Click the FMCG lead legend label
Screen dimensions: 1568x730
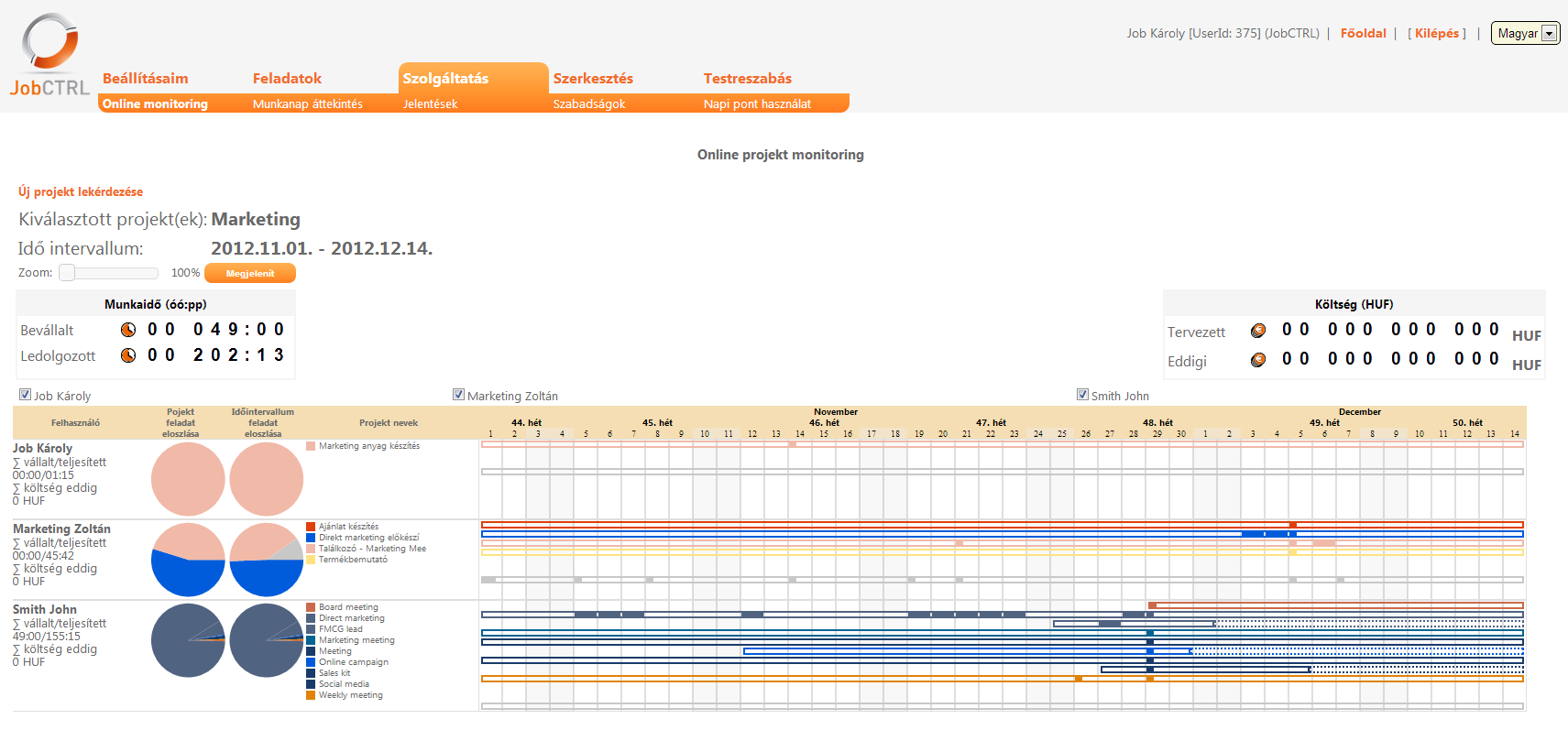pos(341,629)
